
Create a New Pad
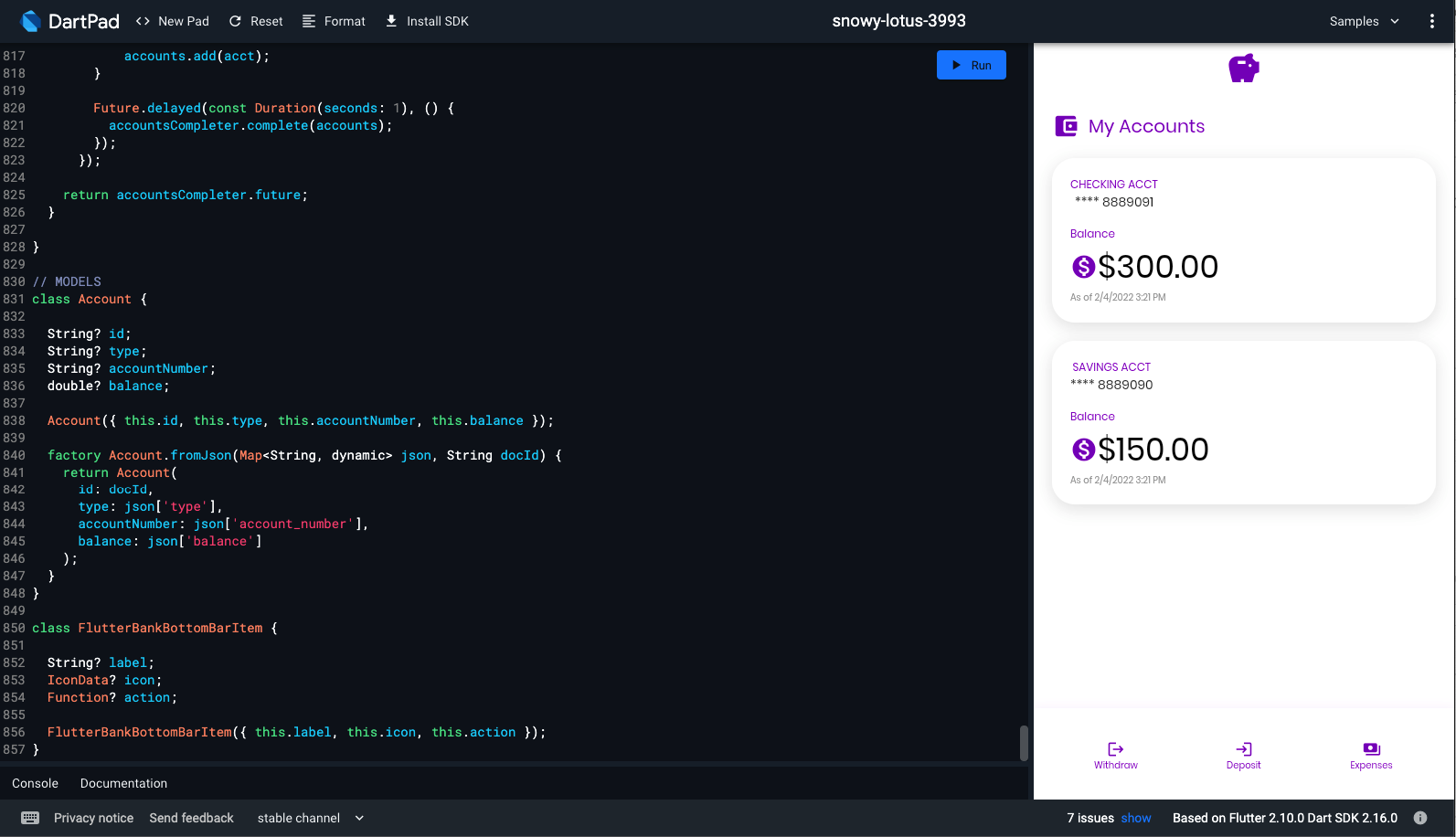[172, 21]
